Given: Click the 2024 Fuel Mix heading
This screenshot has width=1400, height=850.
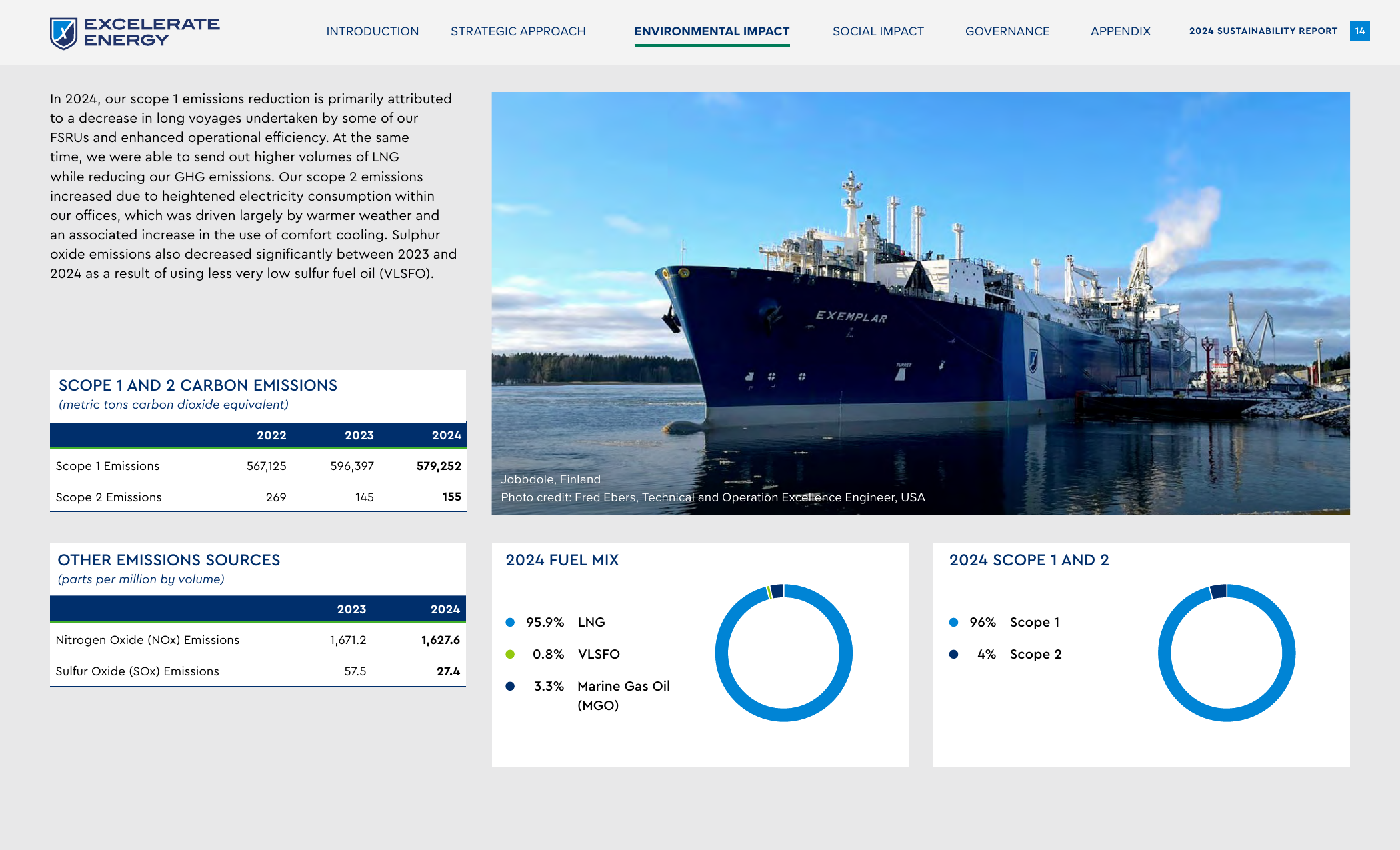Looking at the screenshot, I should [562, 560].
